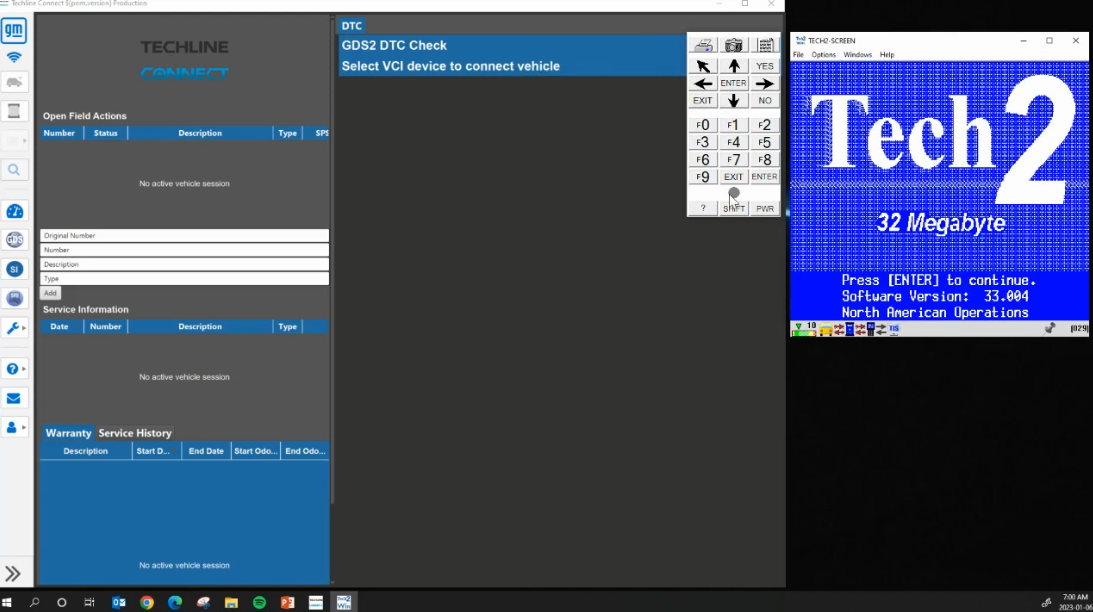Open Outlook from the taskbar

coord(119,602)
